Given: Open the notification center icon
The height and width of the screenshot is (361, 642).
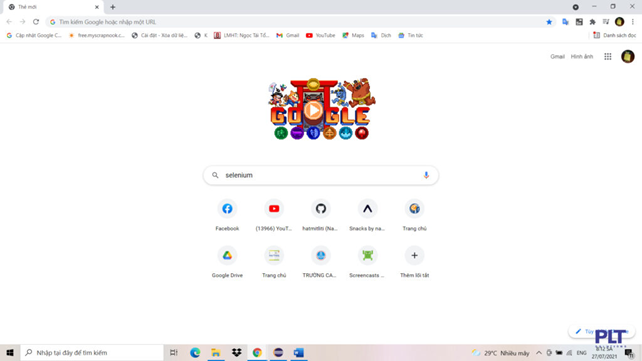Looking at the screenshot, I should click(x=629, y=353).
